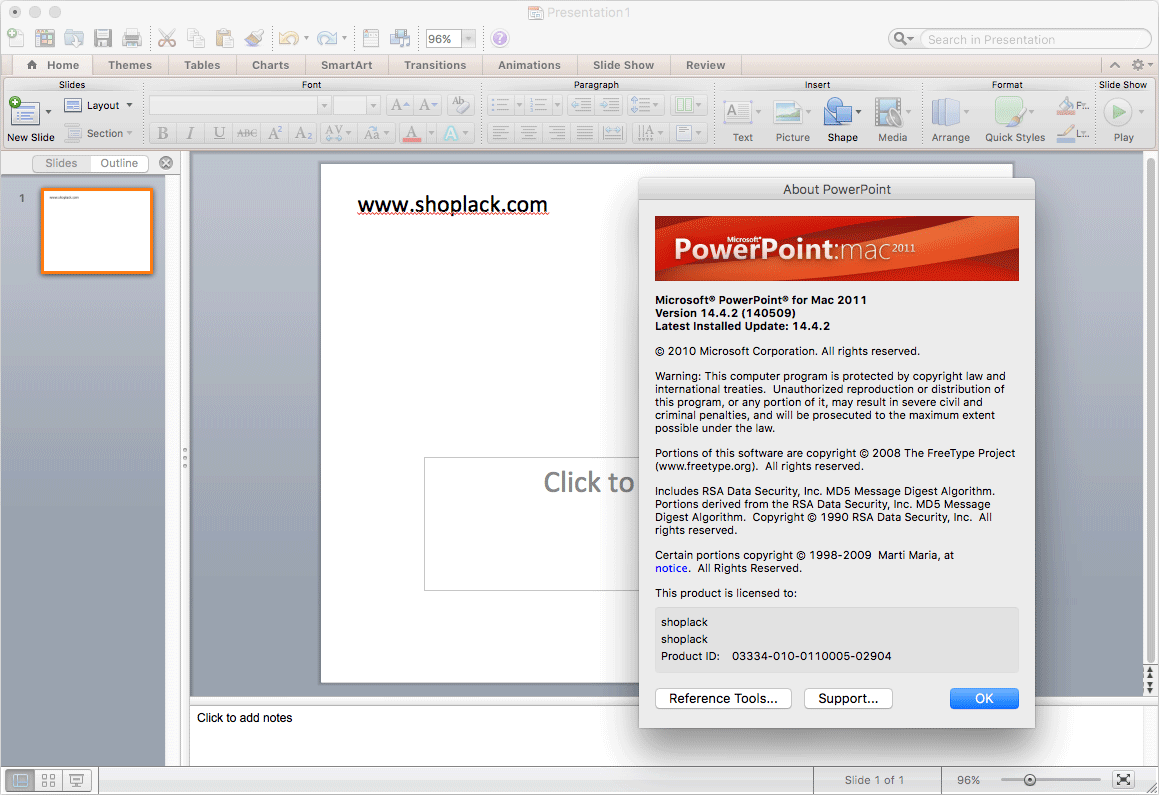This screenshot has width=1159, height=795.
Task: Close the slides pane with X button
Action: (x=166, y=163)
